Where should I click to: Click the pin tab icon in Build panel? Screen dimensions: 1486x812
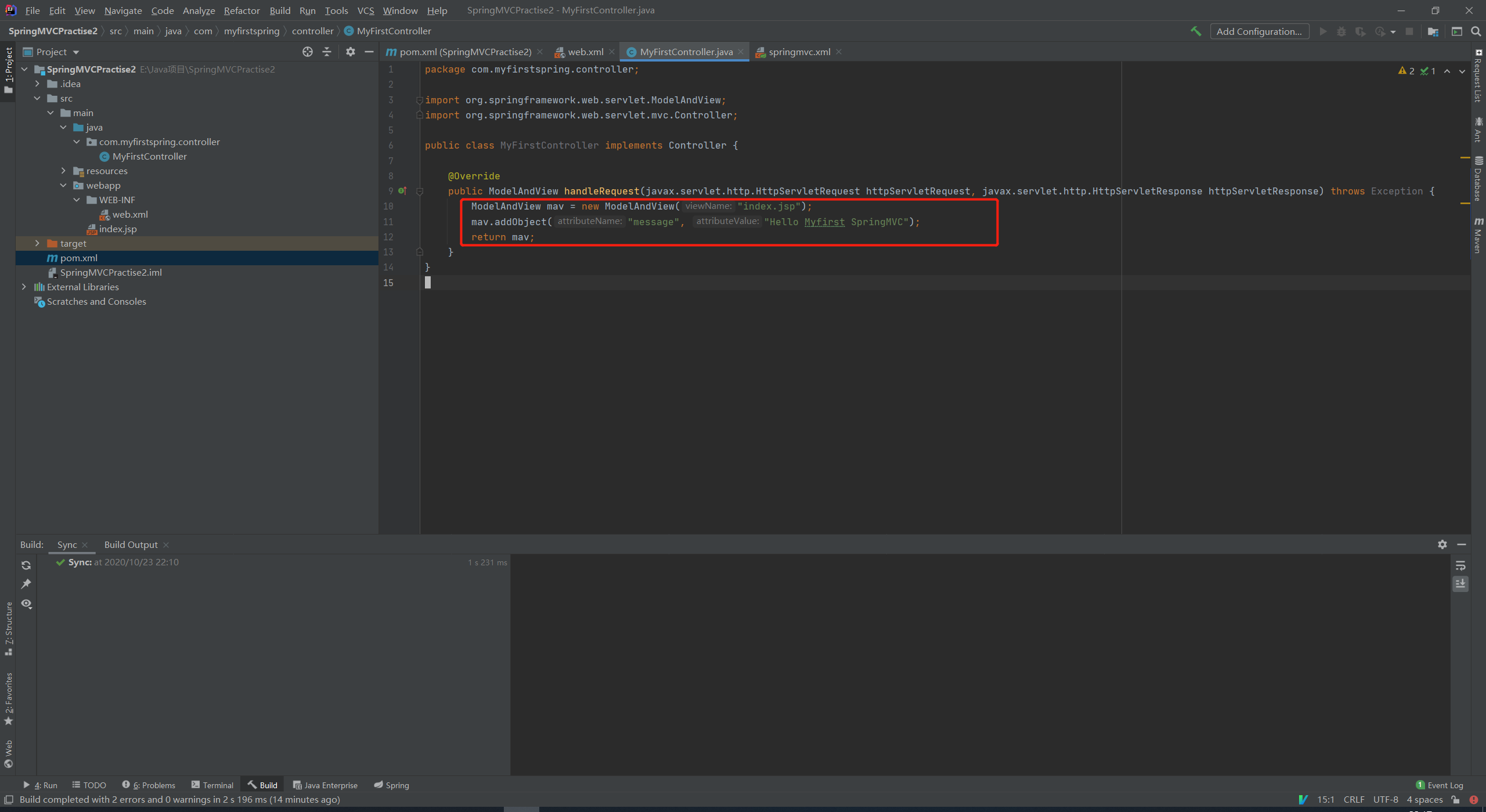(26, 584)
